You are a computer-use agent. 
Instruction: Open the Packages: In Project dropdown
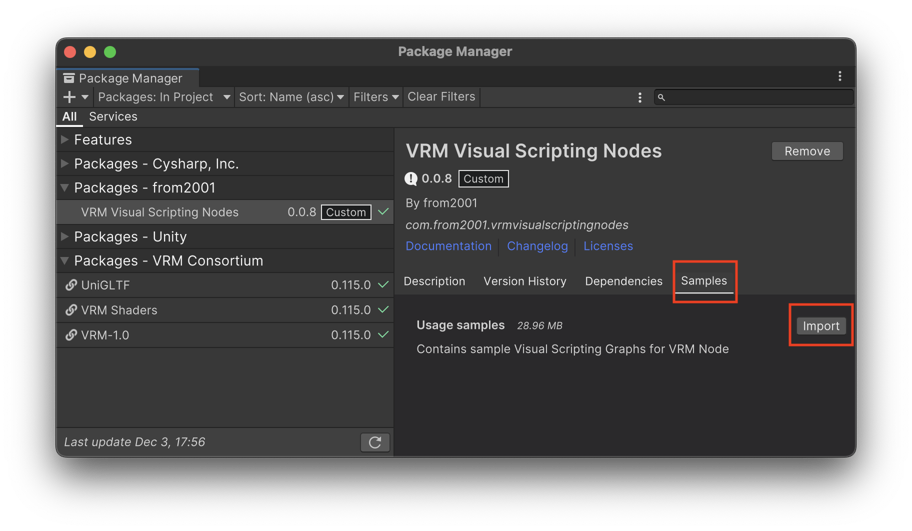(164, 97)
